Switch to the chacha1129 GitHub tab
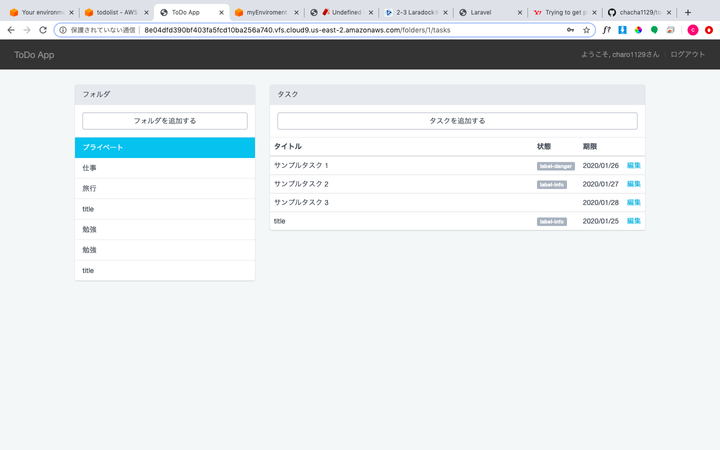 [641, 12]
